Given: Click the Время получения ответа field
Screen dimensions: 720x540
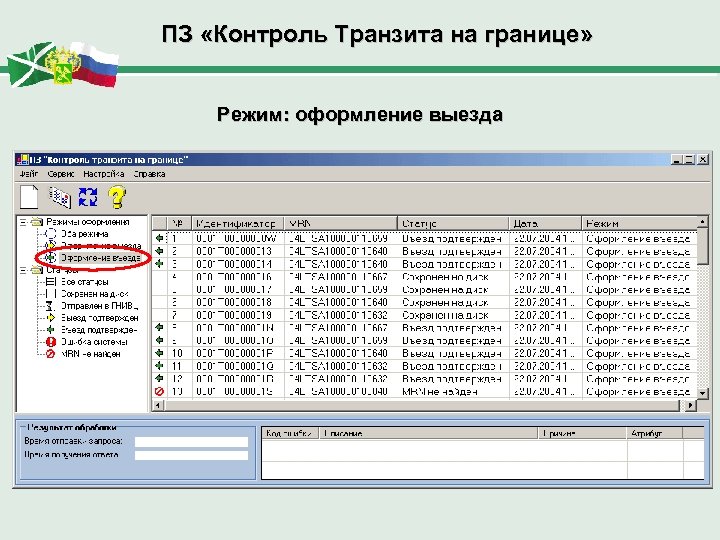Looking at the screenshot, I should point(191,456).
